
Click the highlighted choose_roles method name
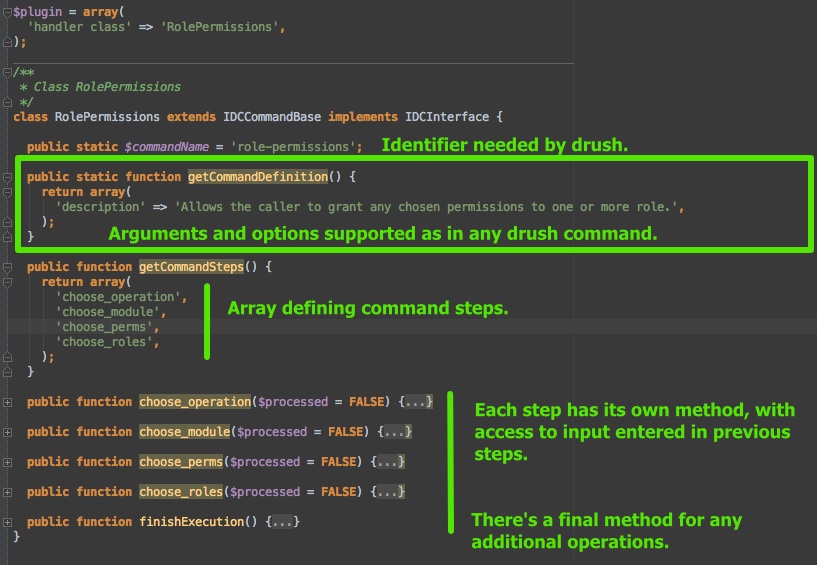point(181,492)
